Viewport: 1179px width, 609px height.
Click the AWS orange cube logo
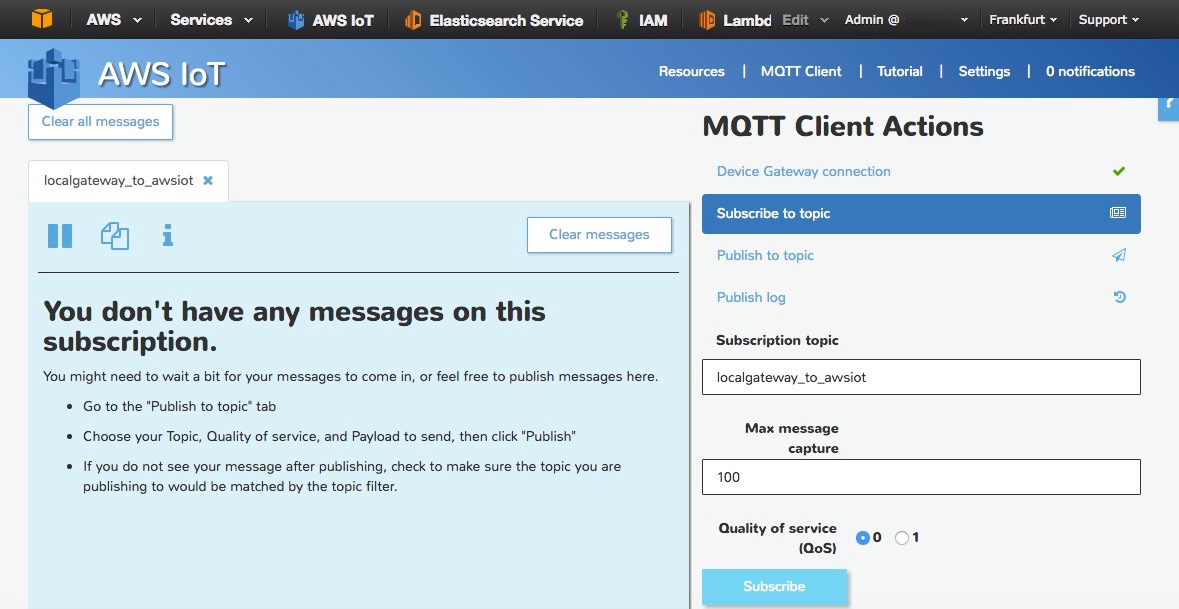coord(42,19)
